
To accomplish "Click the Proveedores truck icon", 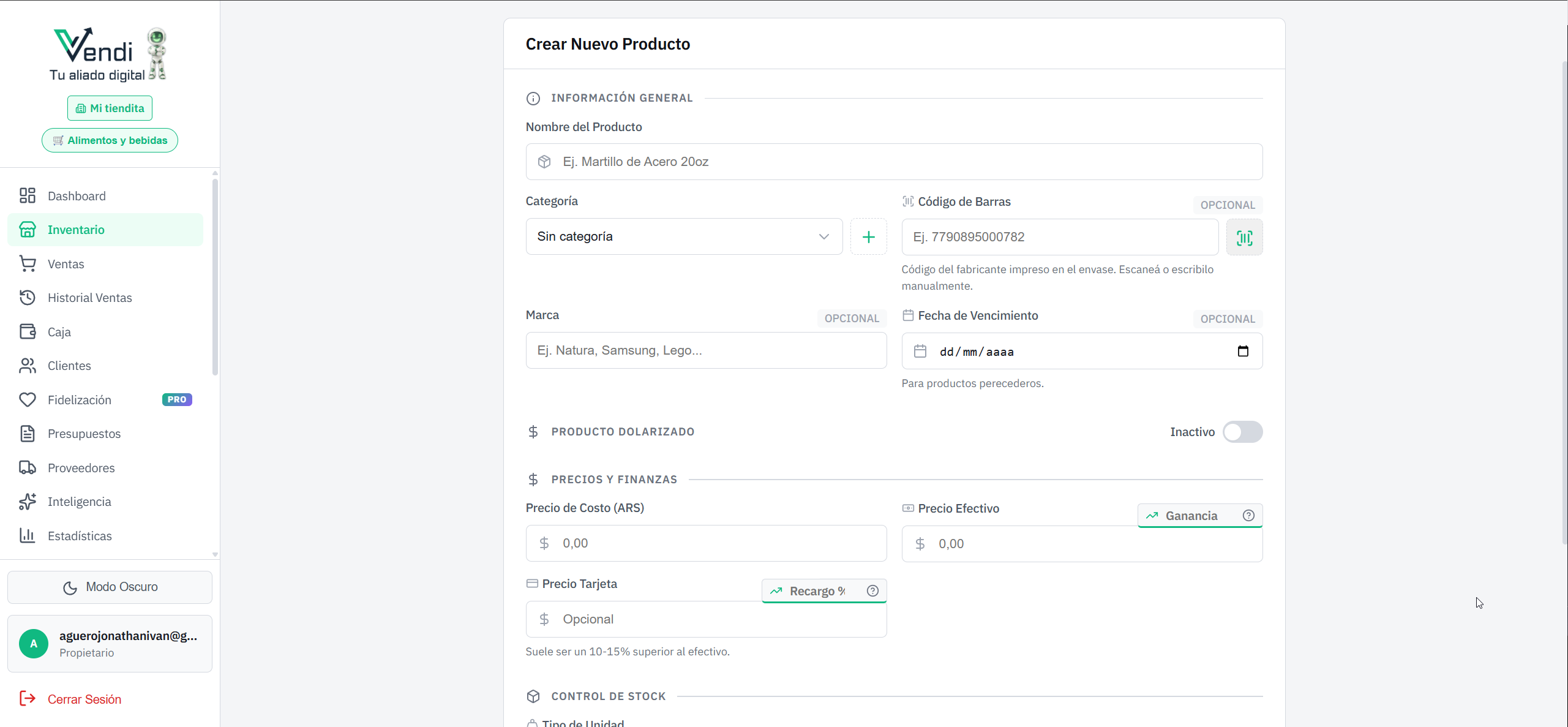I will (x=28, y=468).
